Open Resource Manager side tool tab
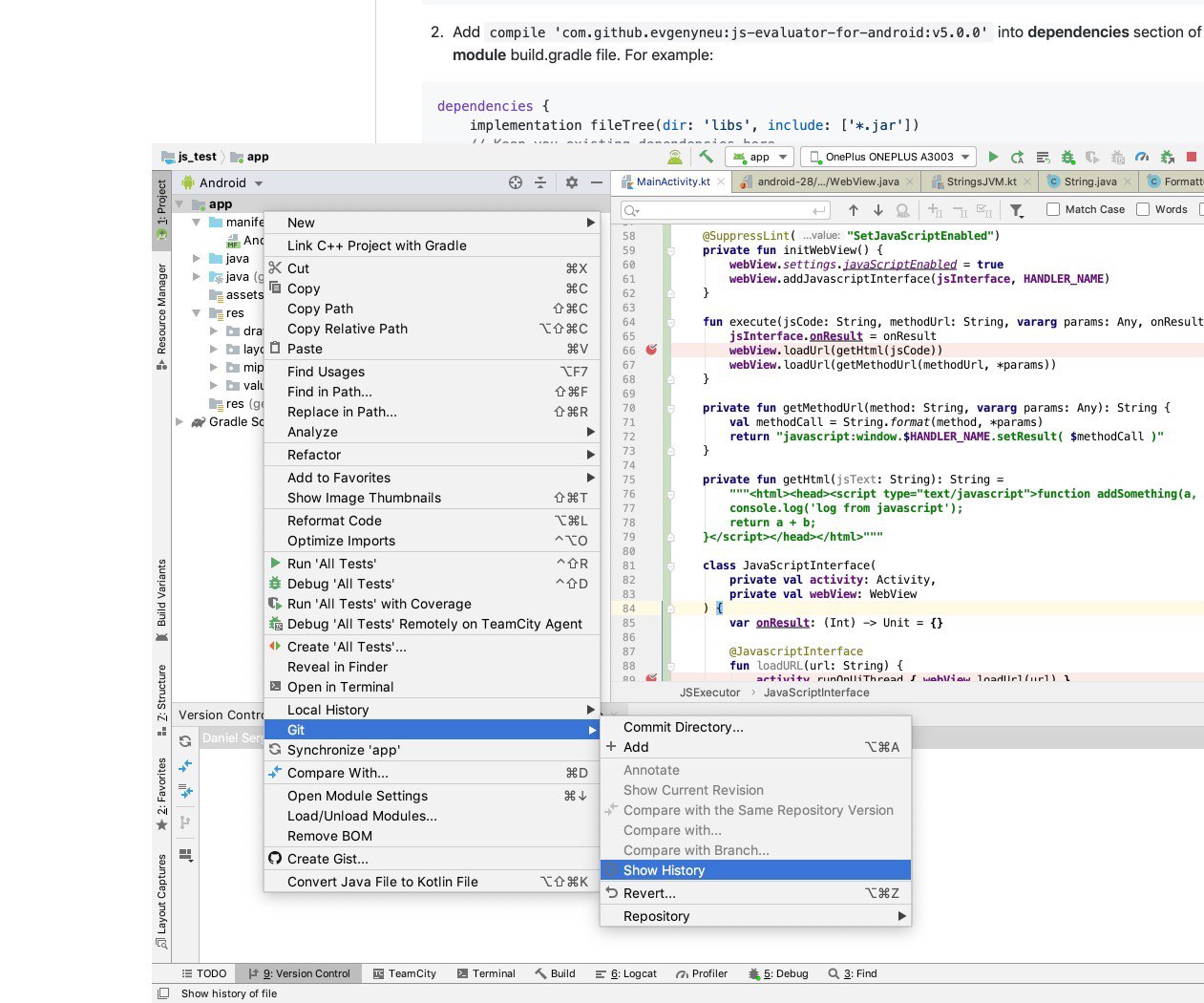1204x1003 pixels. tap(161, 317)
